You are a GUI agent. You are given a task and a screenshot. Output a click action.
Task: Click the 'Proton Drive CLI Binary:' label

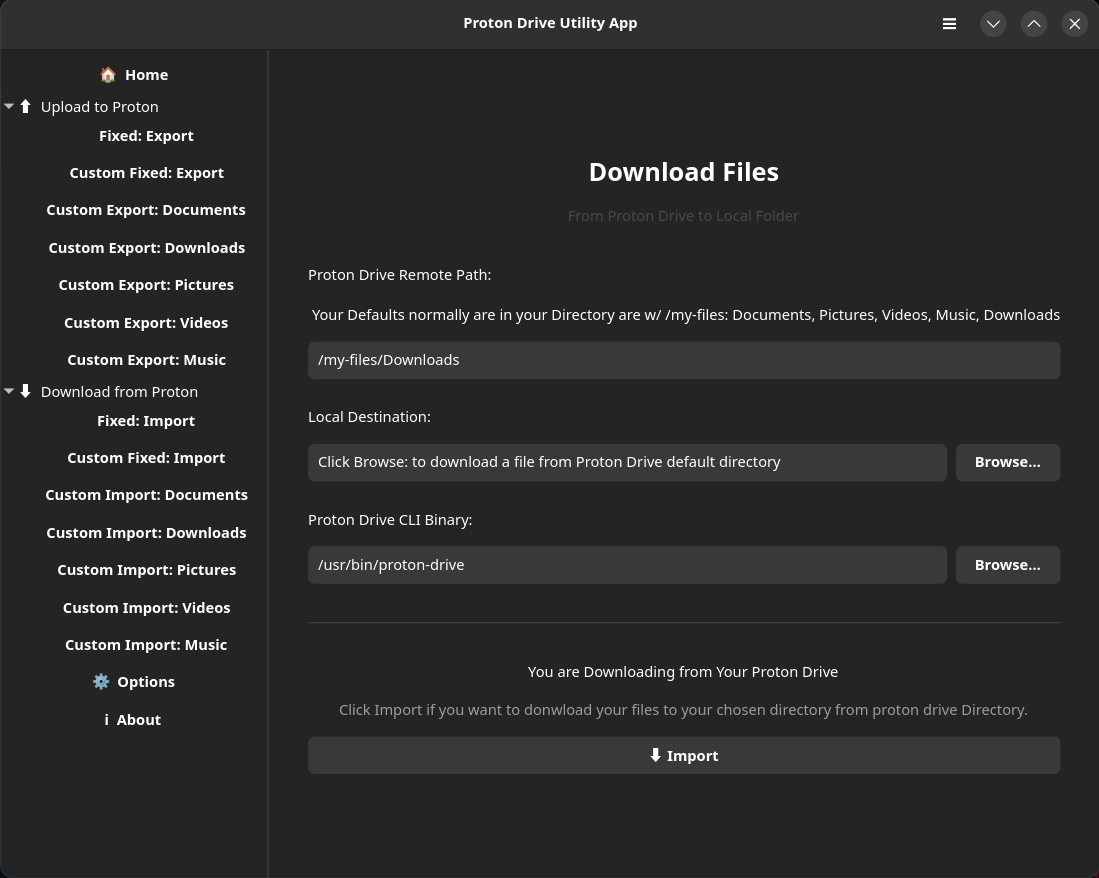click(390, 520)
